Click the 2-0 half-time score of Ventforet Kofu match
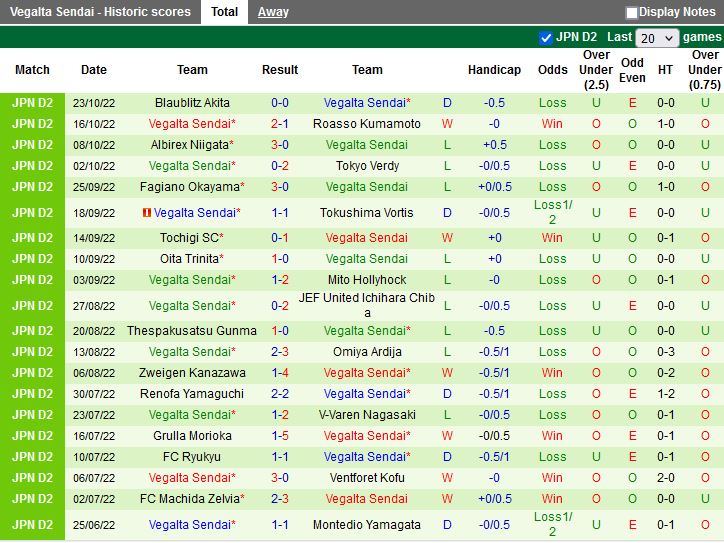Image resolution: width=724 pixels, height=543 pixels. tap(665, 477)
